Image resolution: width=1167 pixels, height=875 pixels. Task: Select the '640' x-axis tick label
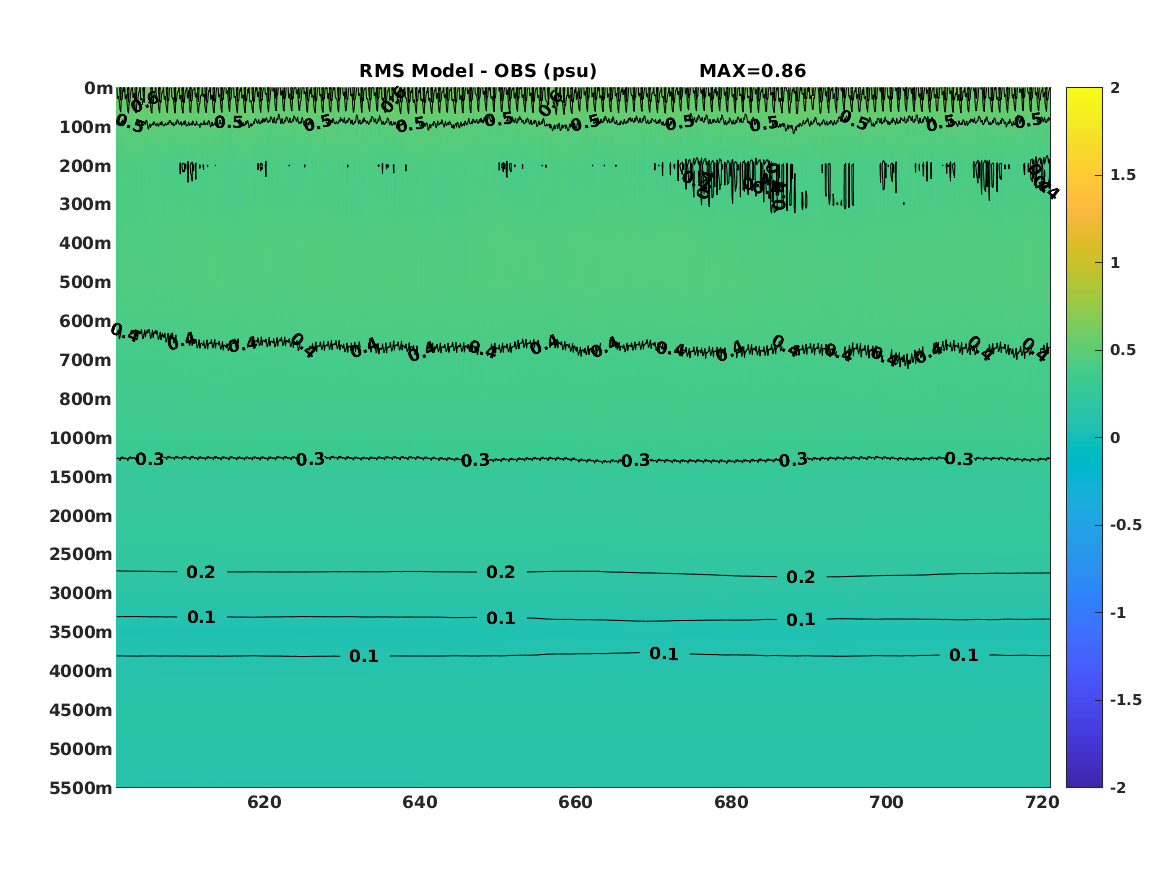[420, 802]
